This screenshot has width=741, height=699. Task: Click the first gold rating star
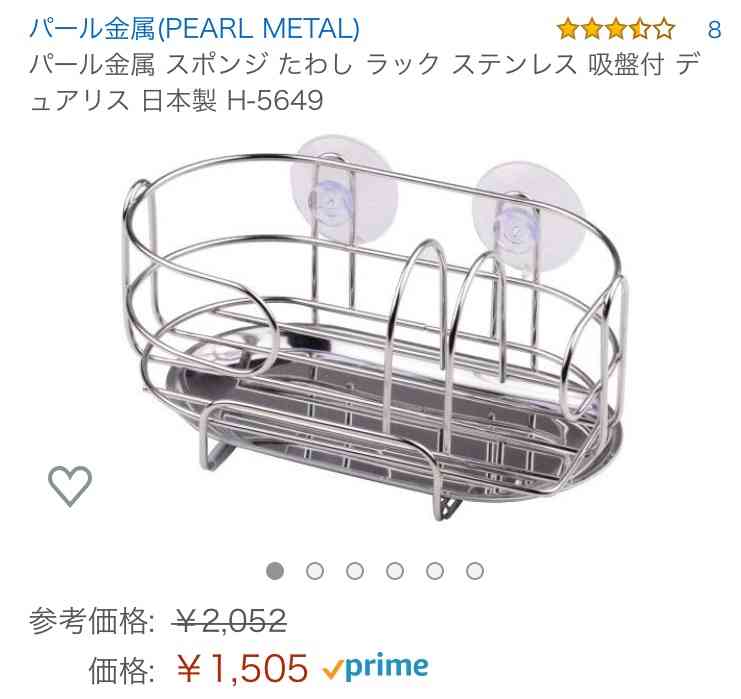coord(568,29)
